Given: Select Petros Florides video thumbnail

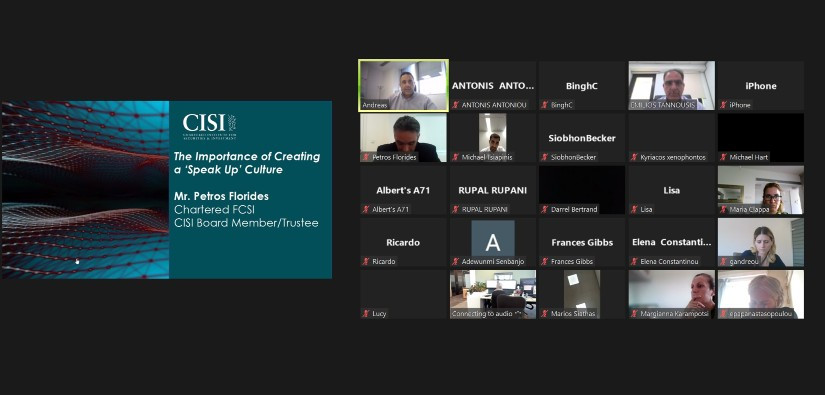Looking at the screenshot, I should (x=404, y=138).
